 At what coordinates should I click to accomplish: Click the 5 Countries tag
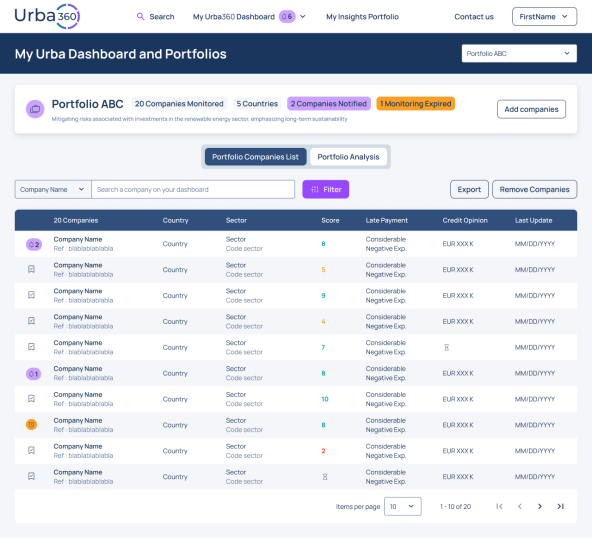click(x=257, y=103)
